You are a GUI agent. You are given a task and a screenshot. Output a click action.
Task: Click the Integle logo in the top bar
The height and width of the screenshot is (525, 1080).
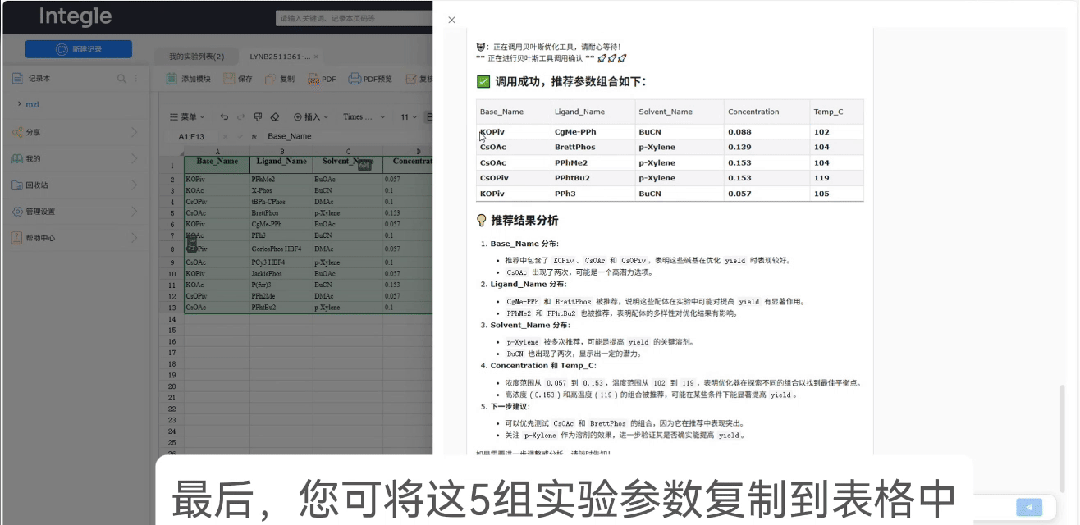click(x=74, y=17)
